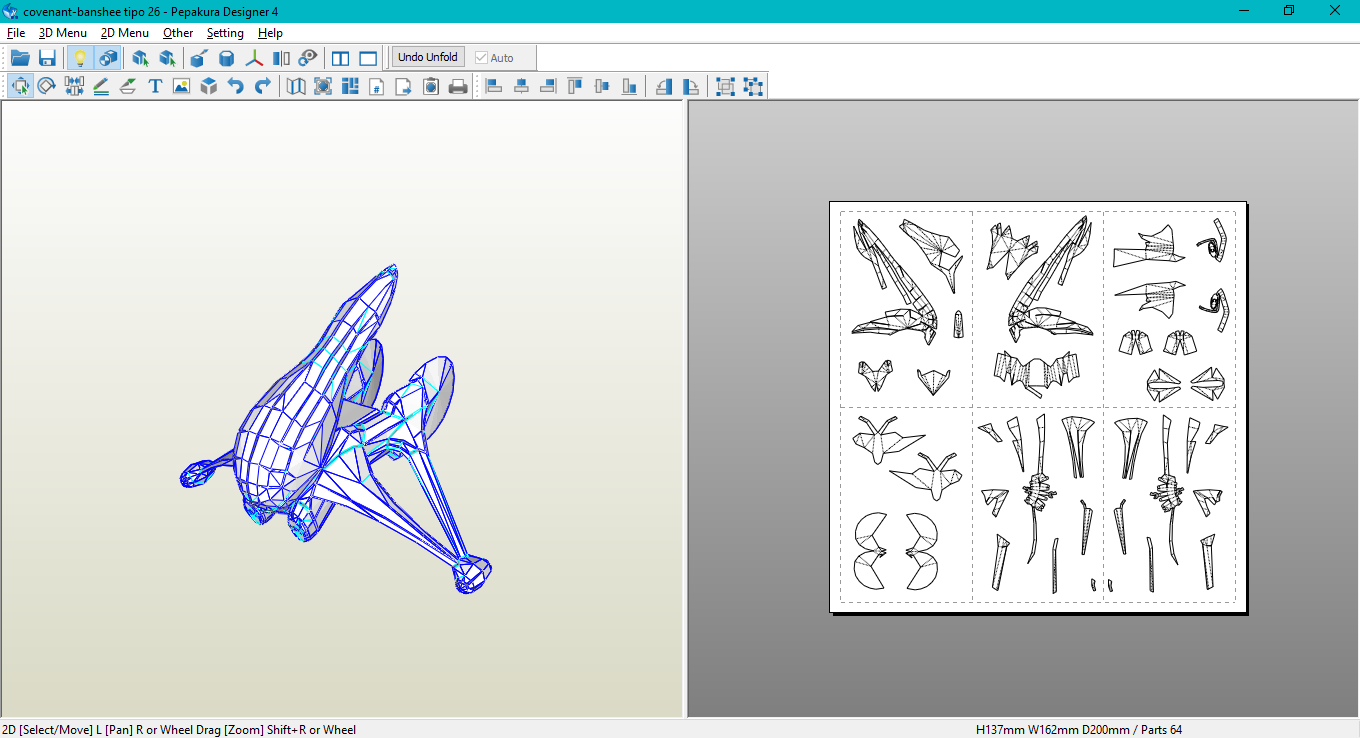Image resolution: width=1360 pixels, height=738 pixels.
Task: Click the arrange parts blue blocks icon
Action: [x=350, y=86]
